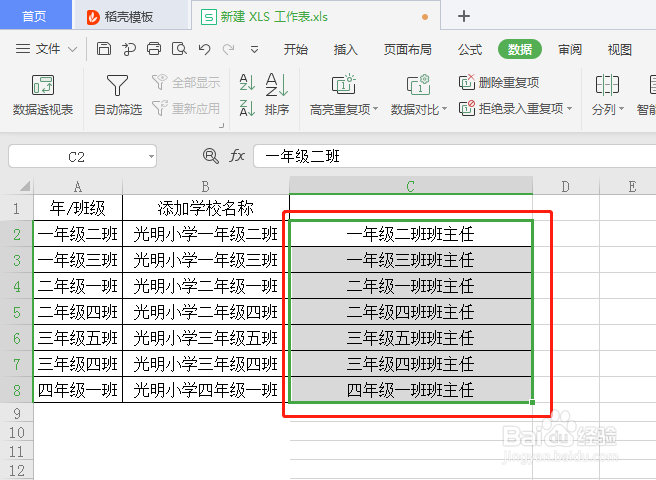Expand the 高亮重复项 dropdown arrow
Image resolution: width=656 pixels, height=480 pixels.
[x=375, y=109]
